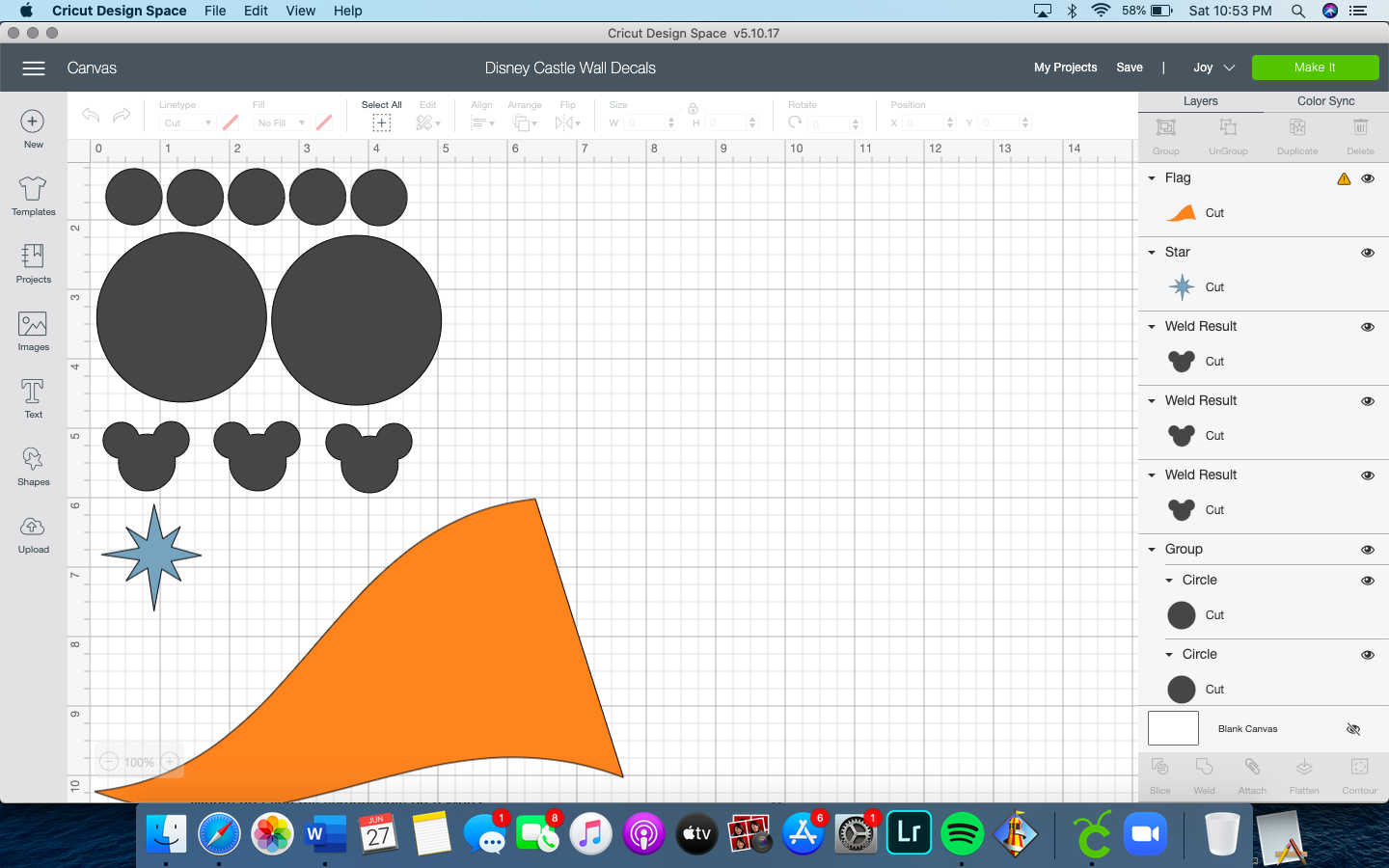Viewport: 1389px width, 868px height.
Task: Click the Group layers icon
Action: 1166,127
